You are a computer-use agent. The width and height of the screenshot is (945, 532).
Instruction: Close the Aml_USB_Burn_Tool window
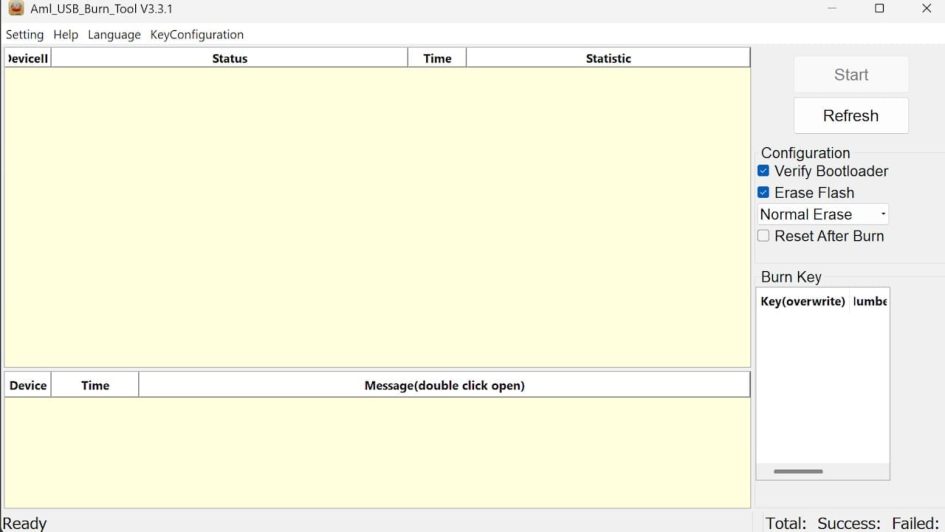(x=926, y=8)
